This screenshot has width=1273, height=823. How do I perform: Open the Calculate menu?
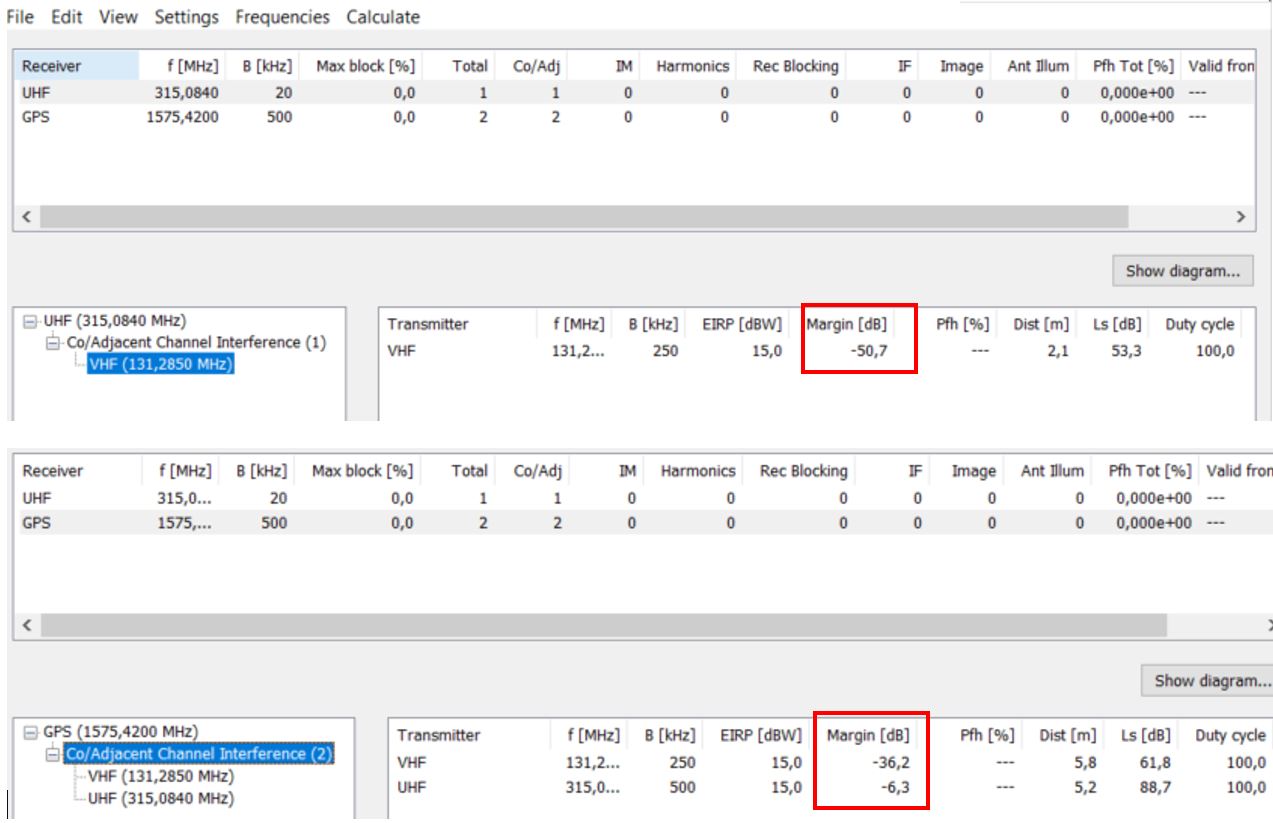pyautogui.click(x=383, y=17)
